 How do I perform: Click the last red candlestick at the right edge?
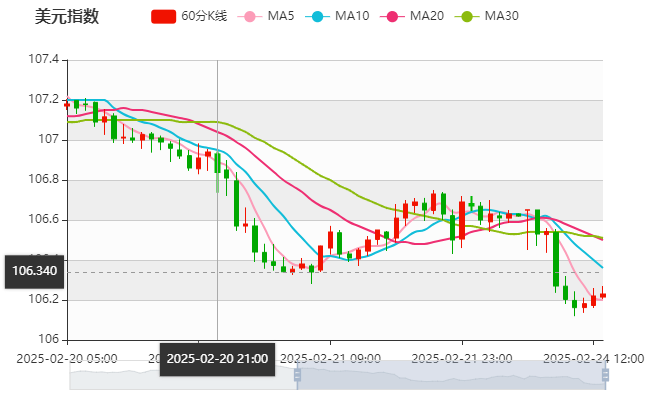(x=603, y=295)
